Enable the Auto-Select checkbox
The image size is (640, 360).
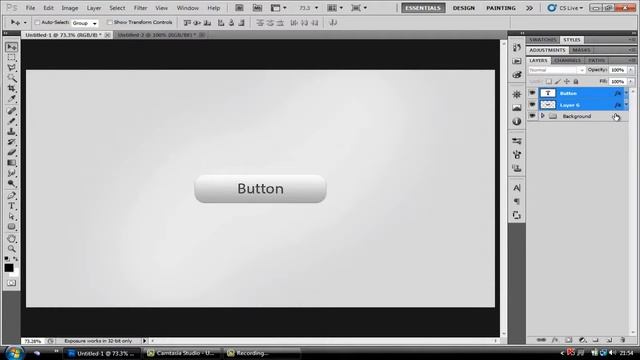[x=38, y=22]
